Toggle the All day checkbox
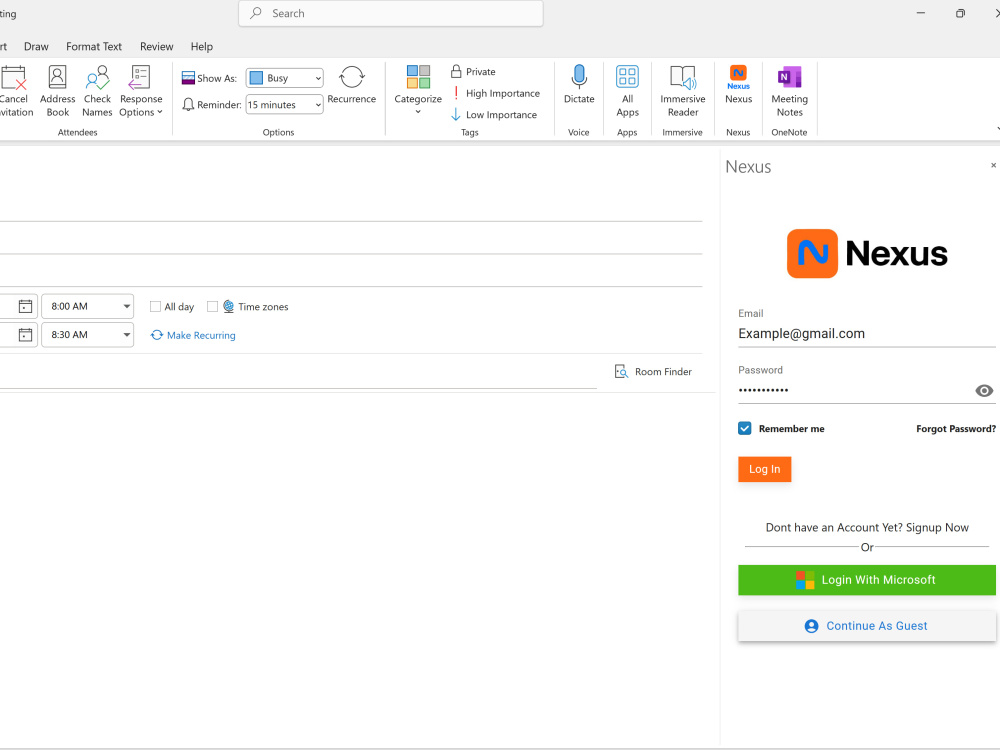The height and width of the screenshot is (750, 1000). click(155, 307)
